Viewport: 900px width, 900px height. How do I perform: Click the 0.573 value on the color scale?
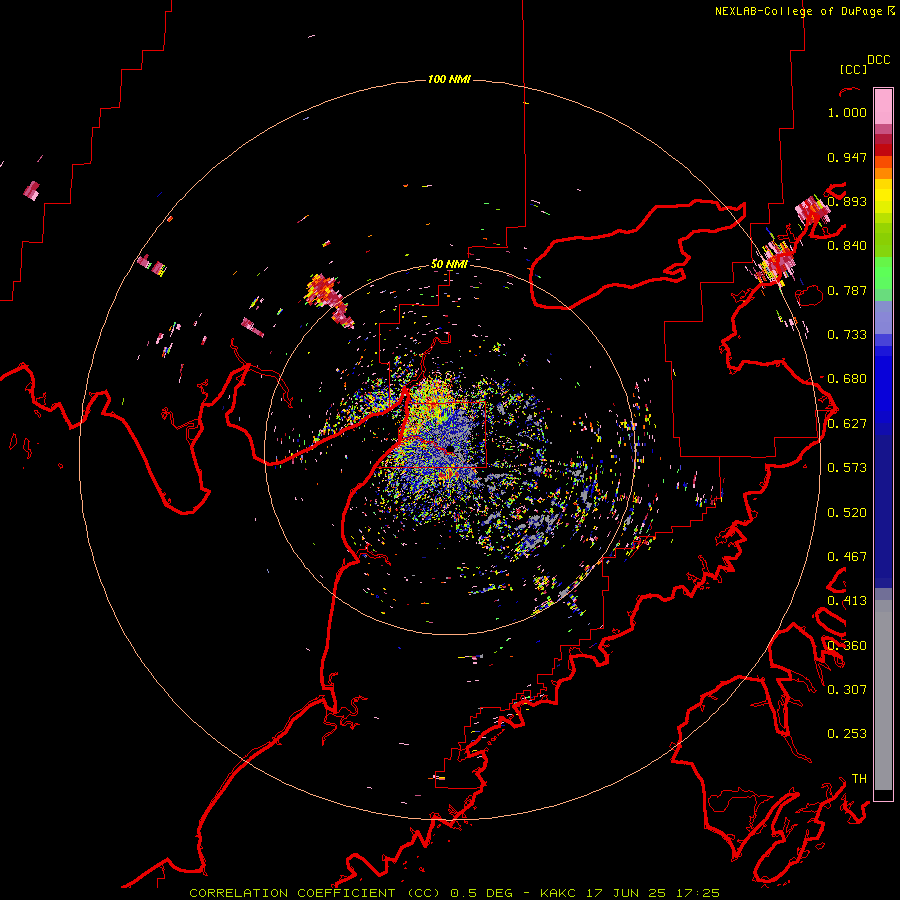pyautogui.click(x=847, y=468)
